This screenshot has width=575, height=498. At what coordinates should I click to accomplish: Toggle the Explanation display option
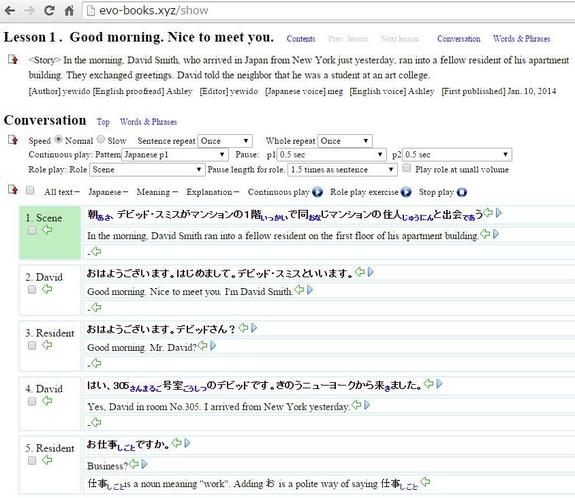pos(213,192)
